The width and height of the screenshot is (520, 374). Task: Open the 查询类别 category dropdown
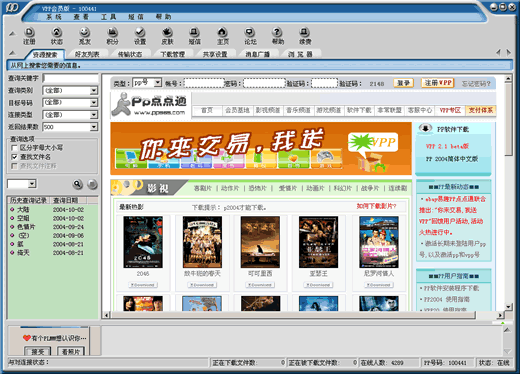pyautogui.click(x=94, y=90)
